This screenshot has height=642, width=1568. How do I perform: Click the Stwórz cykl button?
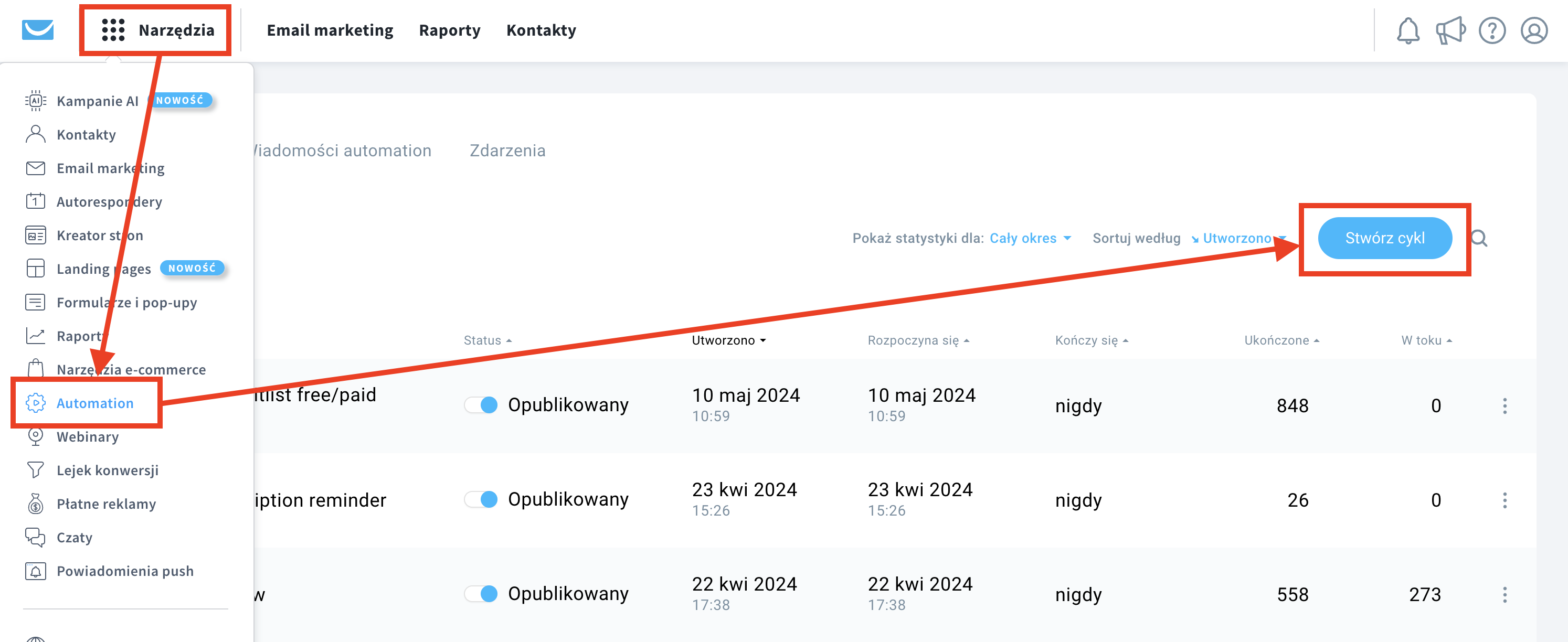coord(1385,238)
